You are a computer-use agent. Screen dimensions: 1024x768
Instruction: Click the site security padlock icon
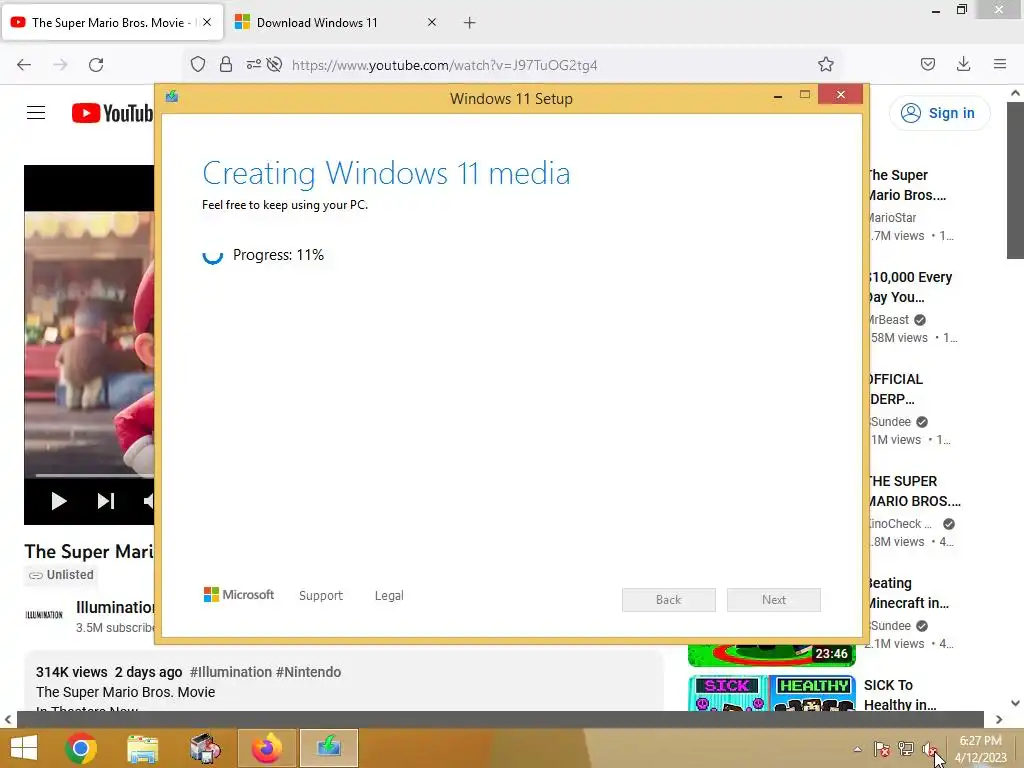coord(226,64)
